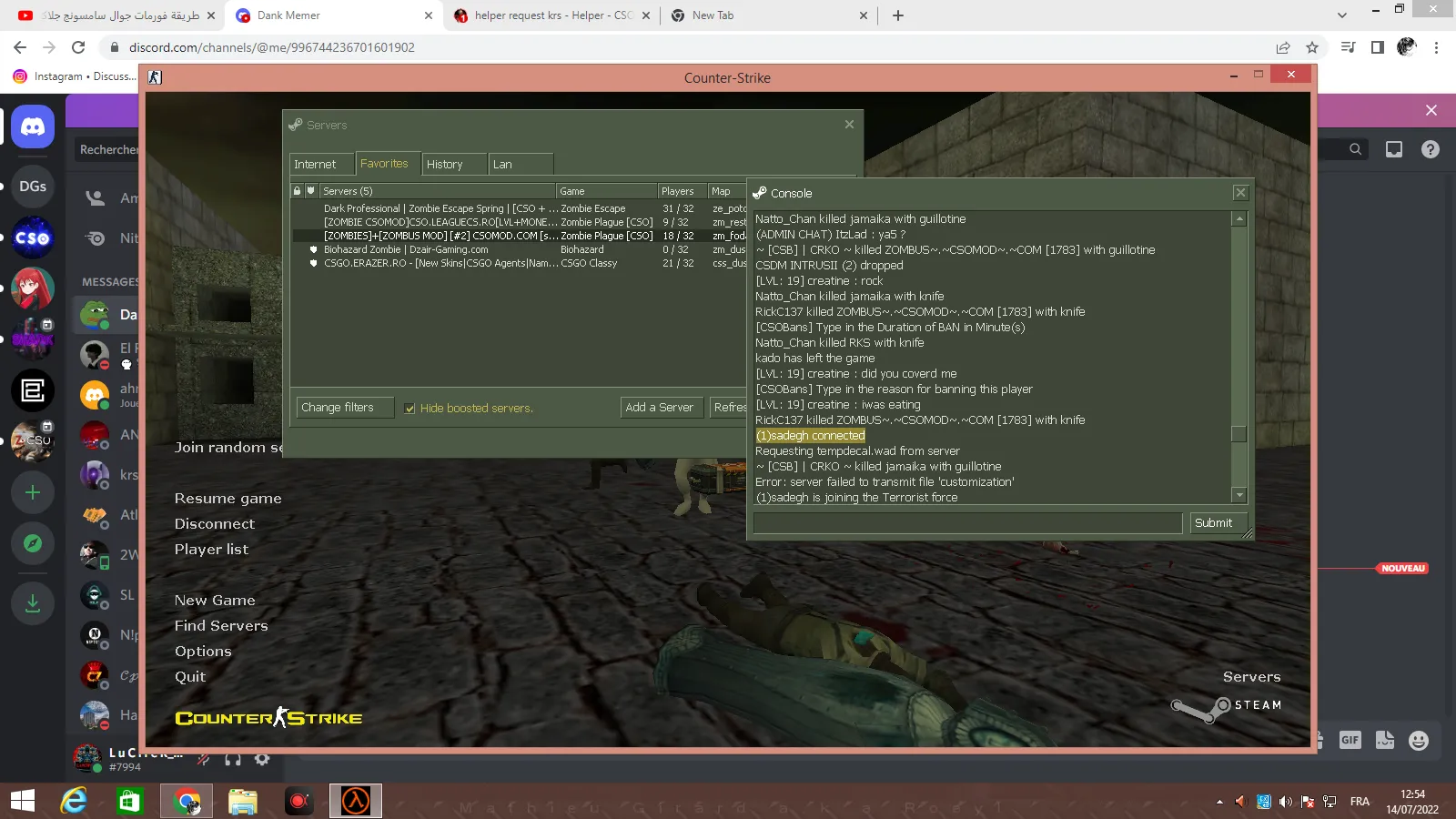Open Discord help question mark icon
Image resolution: width=1456 pixels, height=819 pixels.
tap(1431, 149)
